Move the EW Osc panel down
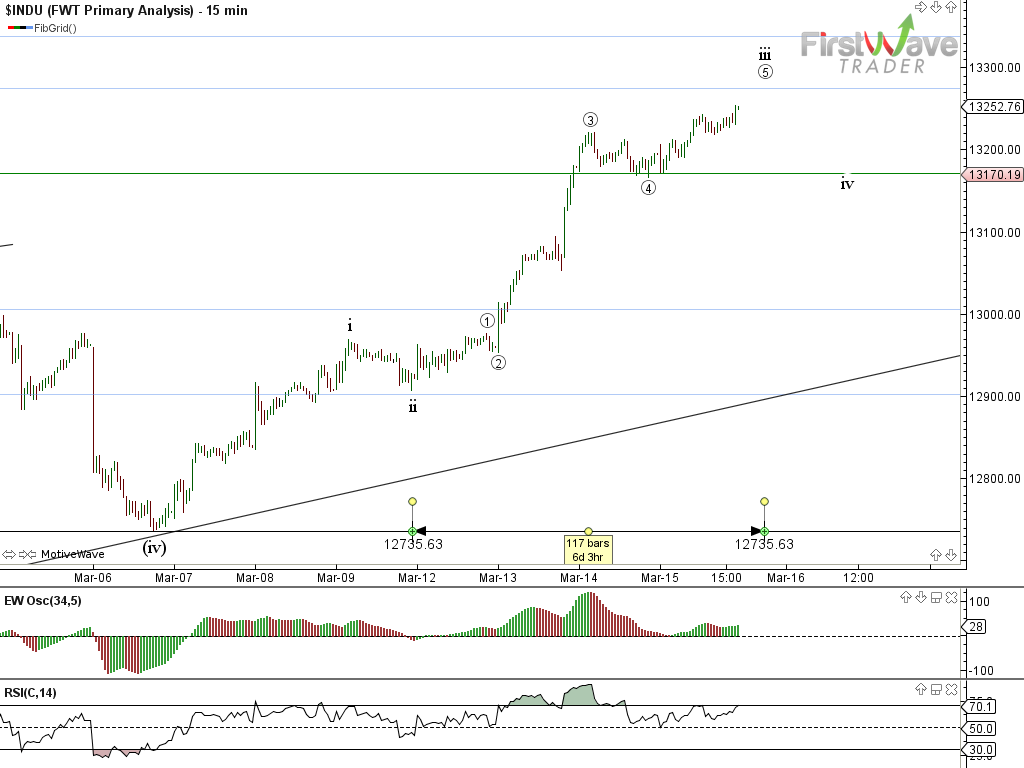Screen dimensions: 1024x768 tap(919, 597)
